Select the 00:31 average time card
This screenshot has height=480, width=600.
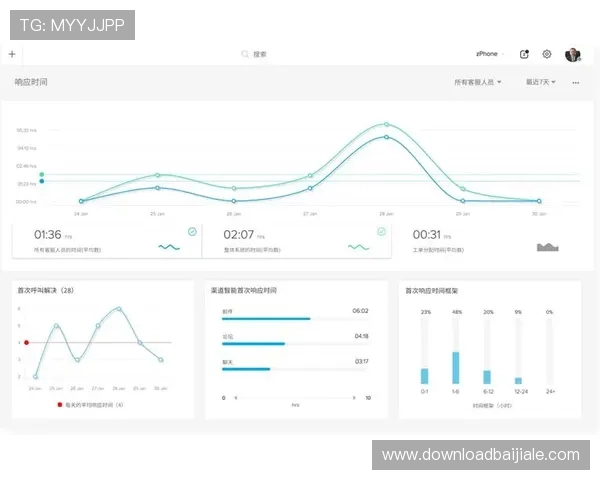(485, 240)
